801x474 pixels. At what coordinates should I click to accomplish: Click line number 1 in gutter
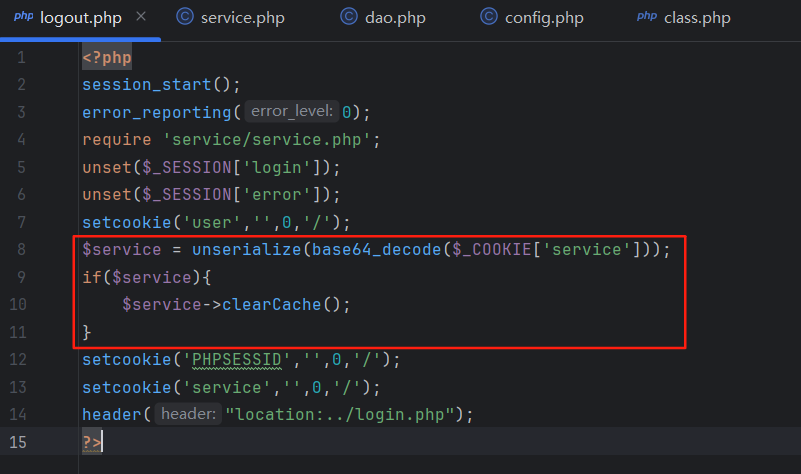(21, 57)
